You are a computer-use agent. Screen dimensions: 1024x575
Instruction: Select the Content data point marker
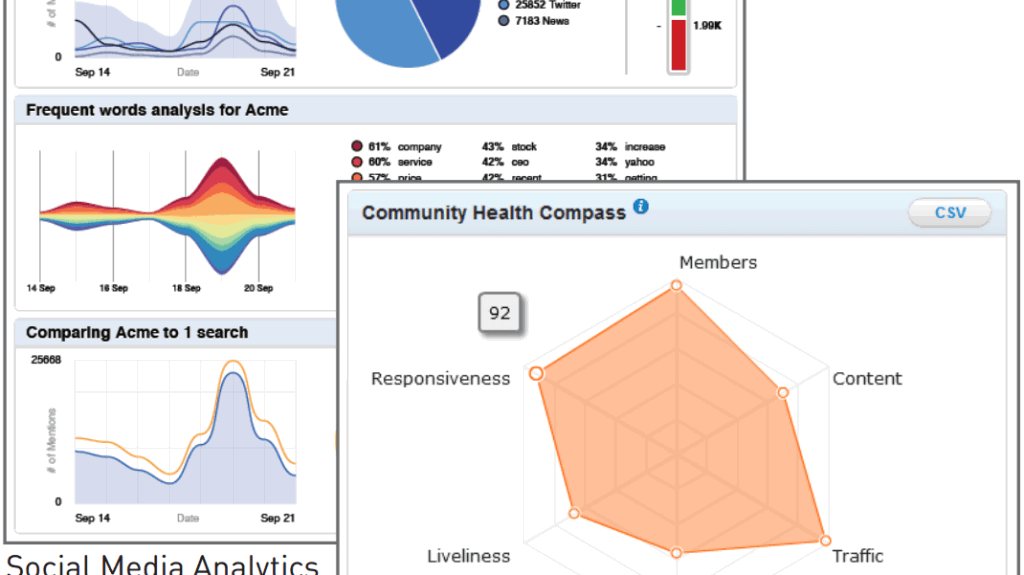[x=782, y=392]
